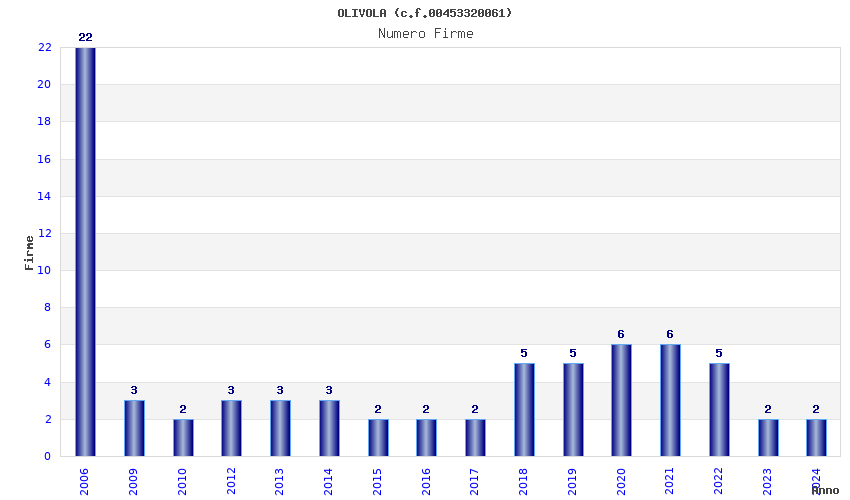Click value label '5' above the 2022 bar
The width and height of the screenshot is (850, 500).
(x=719, y=354)
